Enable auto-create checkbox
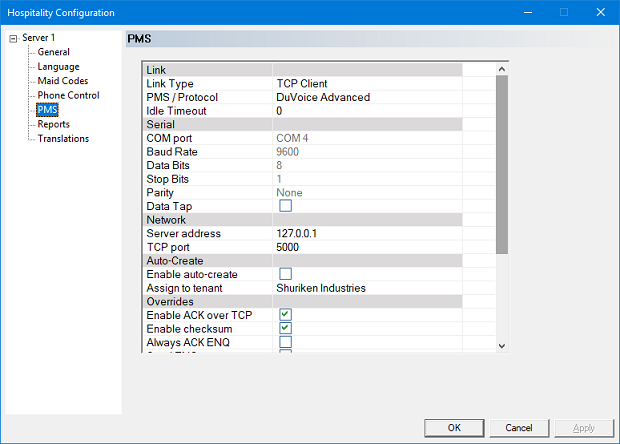 285,274
